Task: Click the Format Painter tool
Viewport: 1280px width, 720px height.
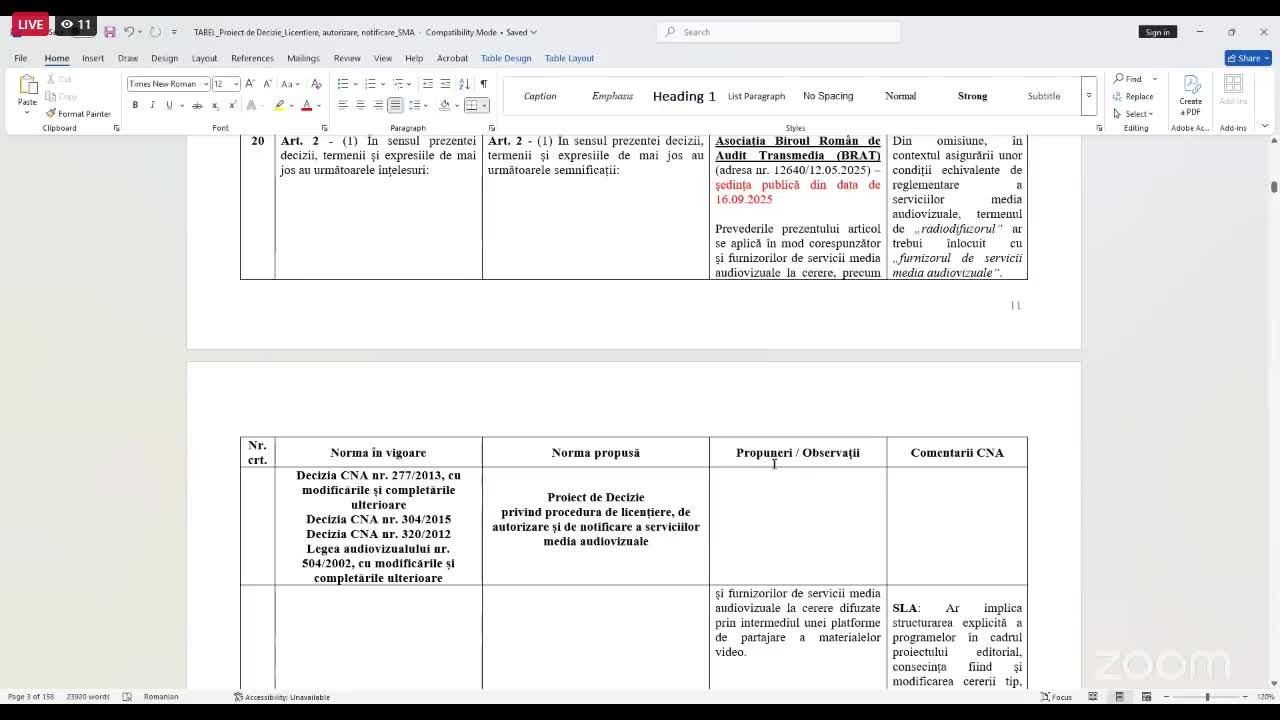Action: coord(78,113)
